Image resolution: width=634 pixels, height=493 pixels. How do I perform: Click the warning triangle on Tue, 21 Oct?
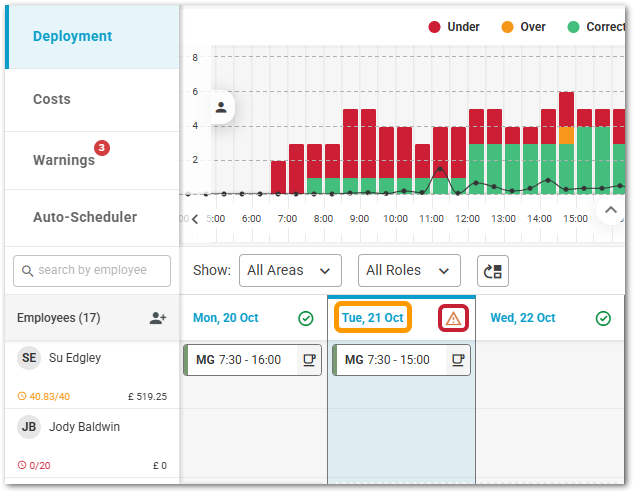[453, 318]
